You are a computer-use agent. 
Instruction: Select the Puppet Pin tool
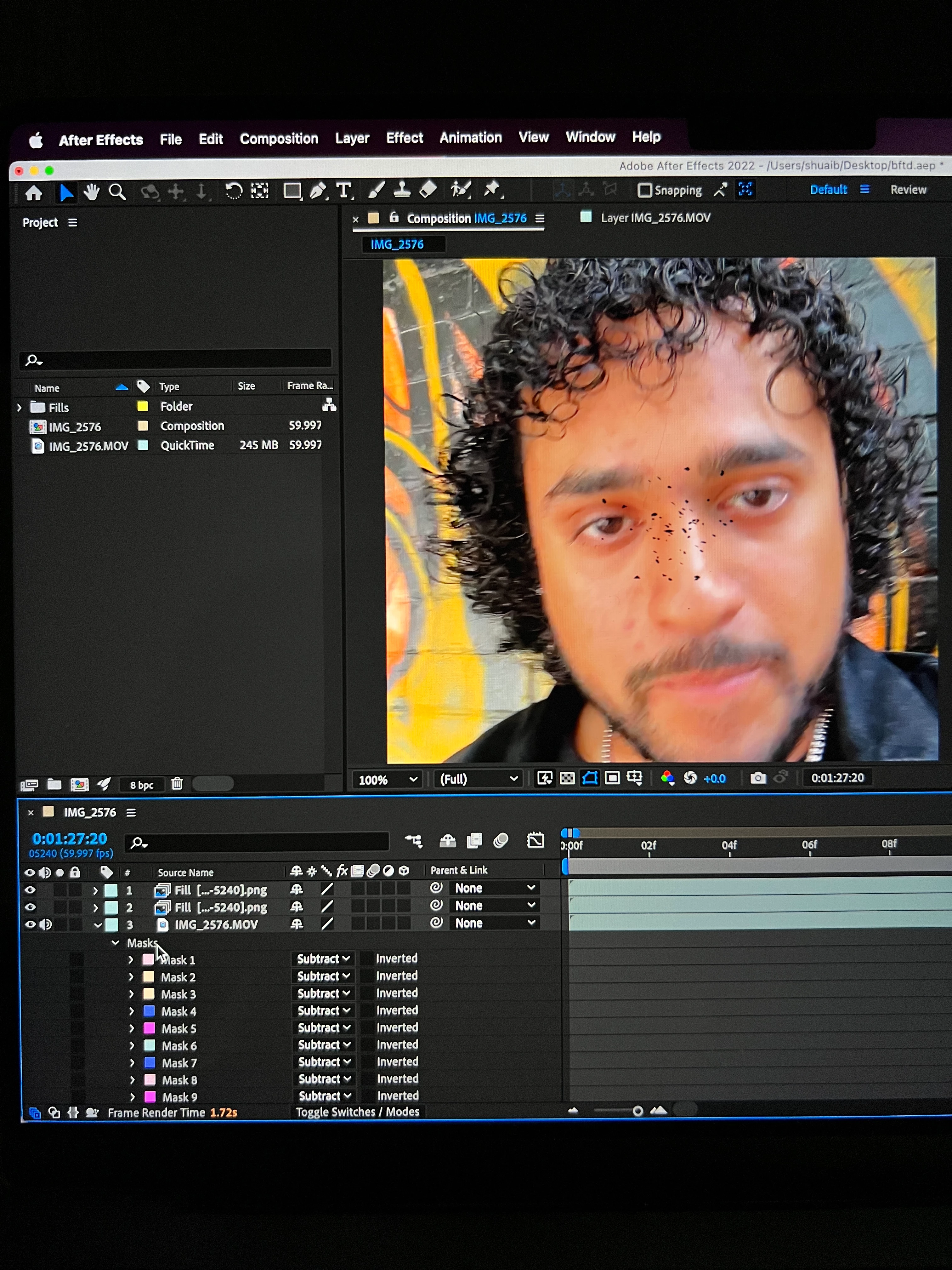(x=491, y=190)
